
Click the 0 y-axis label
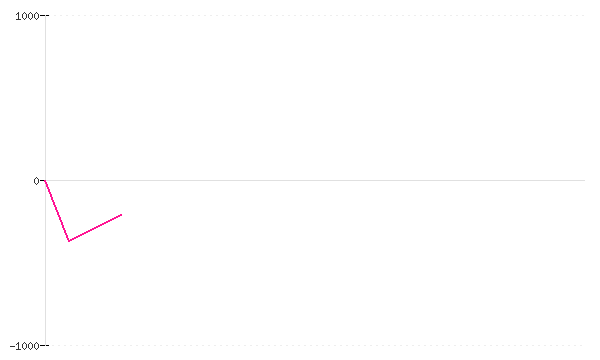36,181
